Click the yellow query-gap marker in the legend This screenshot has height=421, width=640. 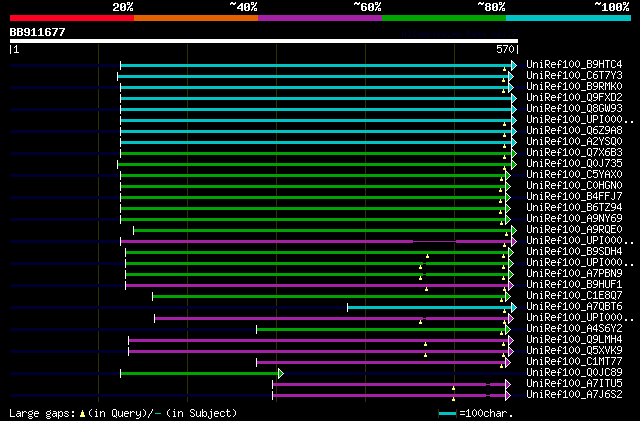pos(82,414)
